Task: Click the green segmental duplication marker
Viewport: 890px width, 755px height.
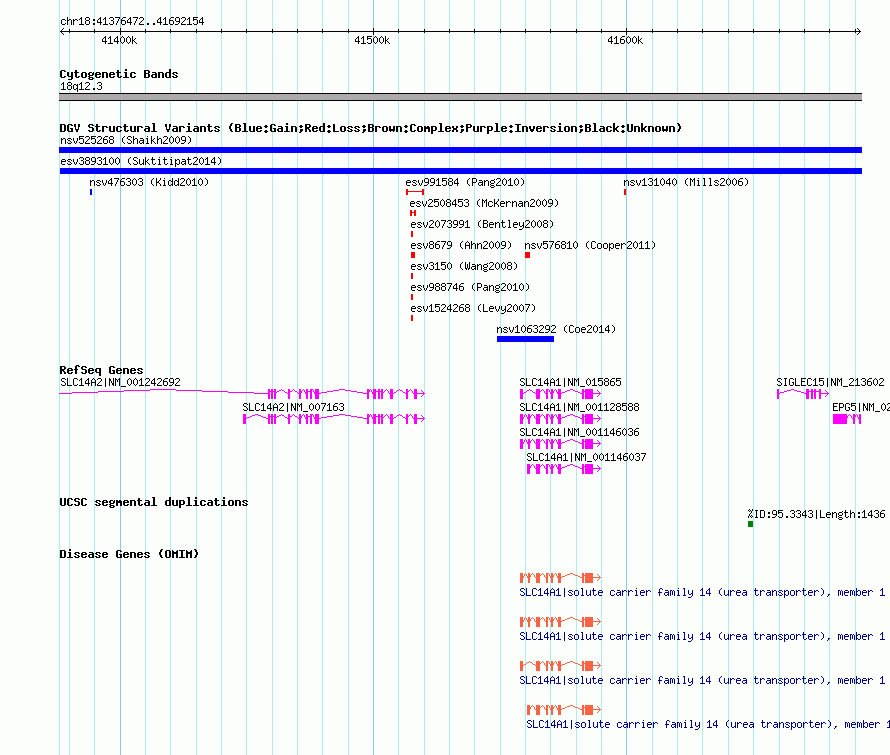Action: (x=750, y=524)
